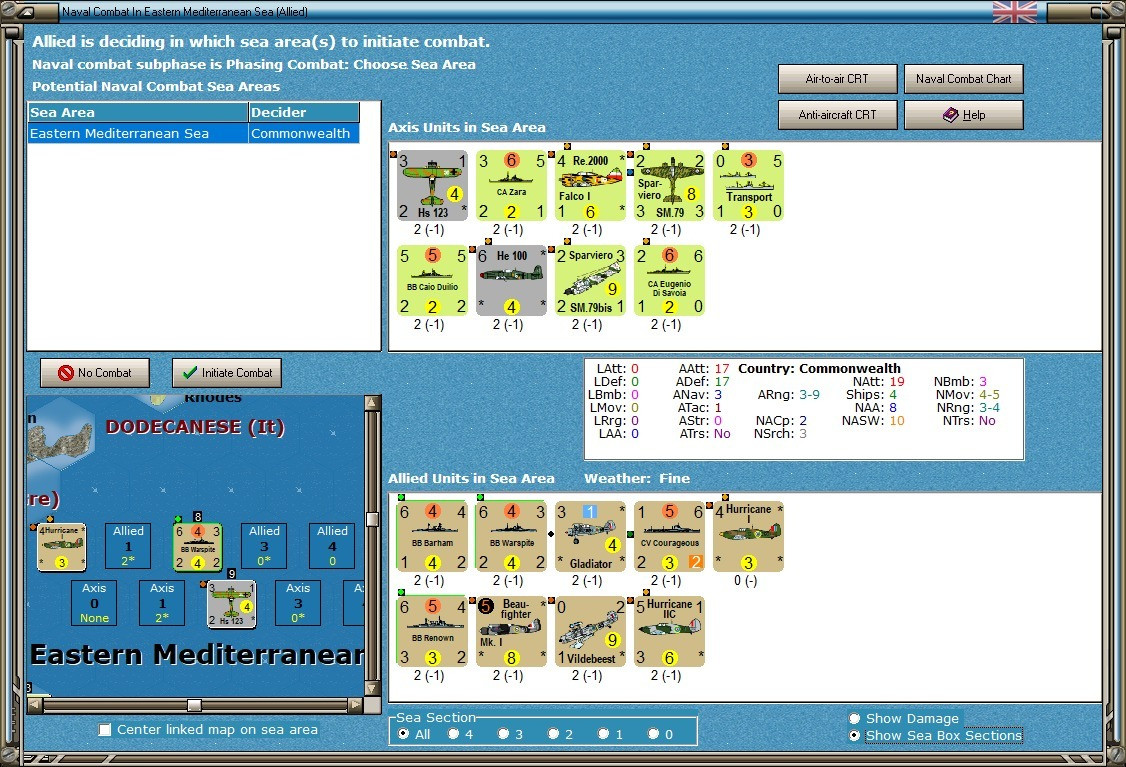Select the All sea section radio button
Screen dimensions: 1126x767
404,734
